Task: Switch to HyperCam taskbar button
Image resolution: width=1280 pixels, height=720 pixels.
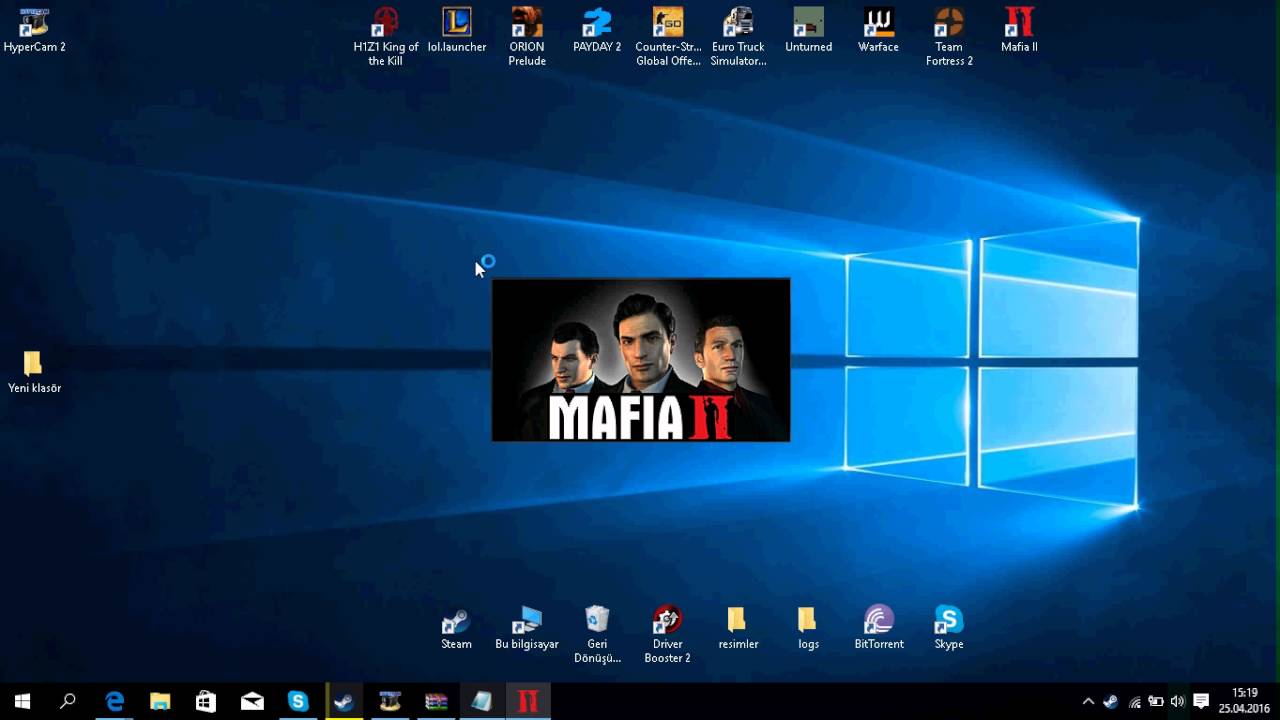Action: [x=390, y=701]
